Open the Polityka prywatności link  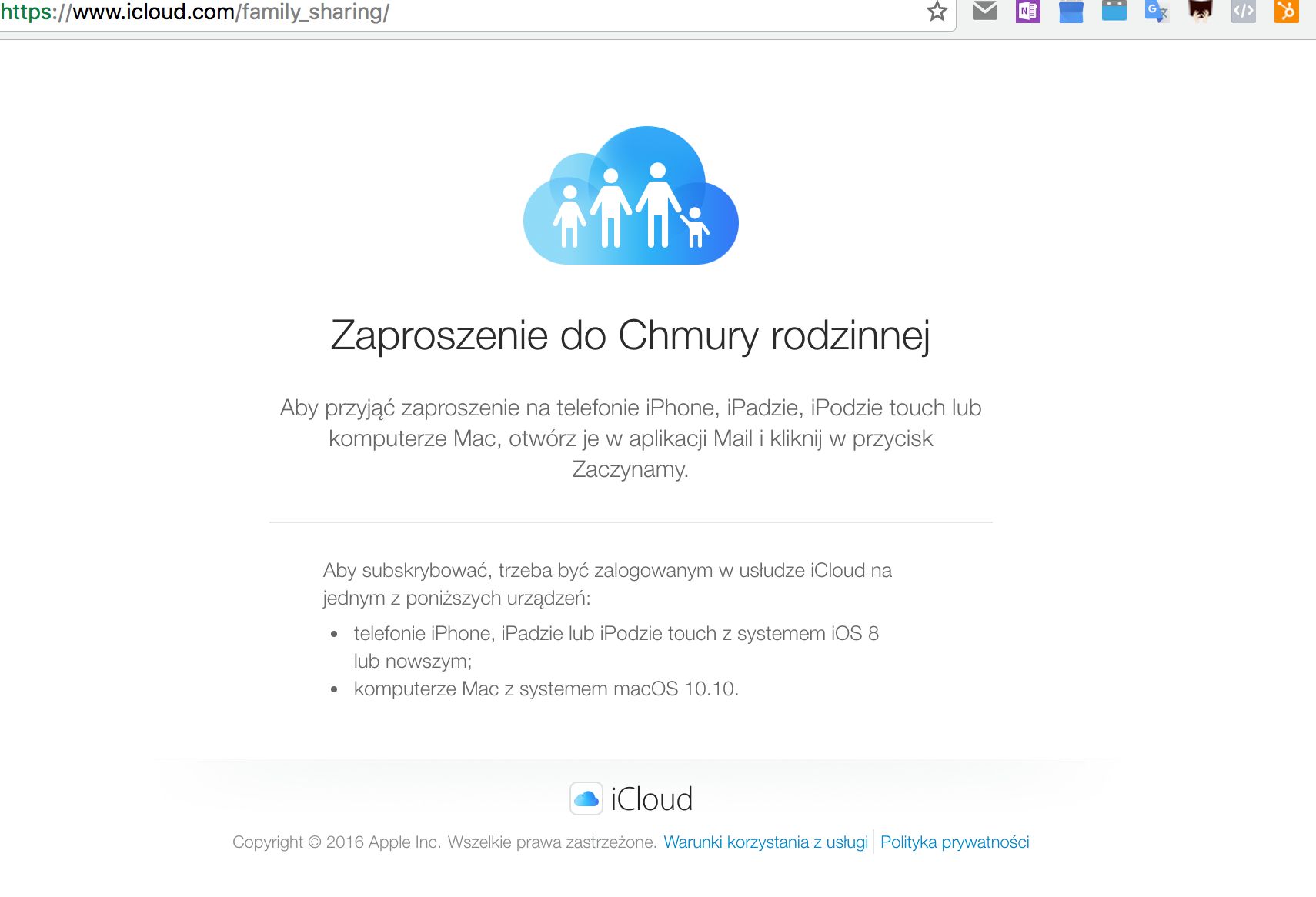[x=954, y=842]
